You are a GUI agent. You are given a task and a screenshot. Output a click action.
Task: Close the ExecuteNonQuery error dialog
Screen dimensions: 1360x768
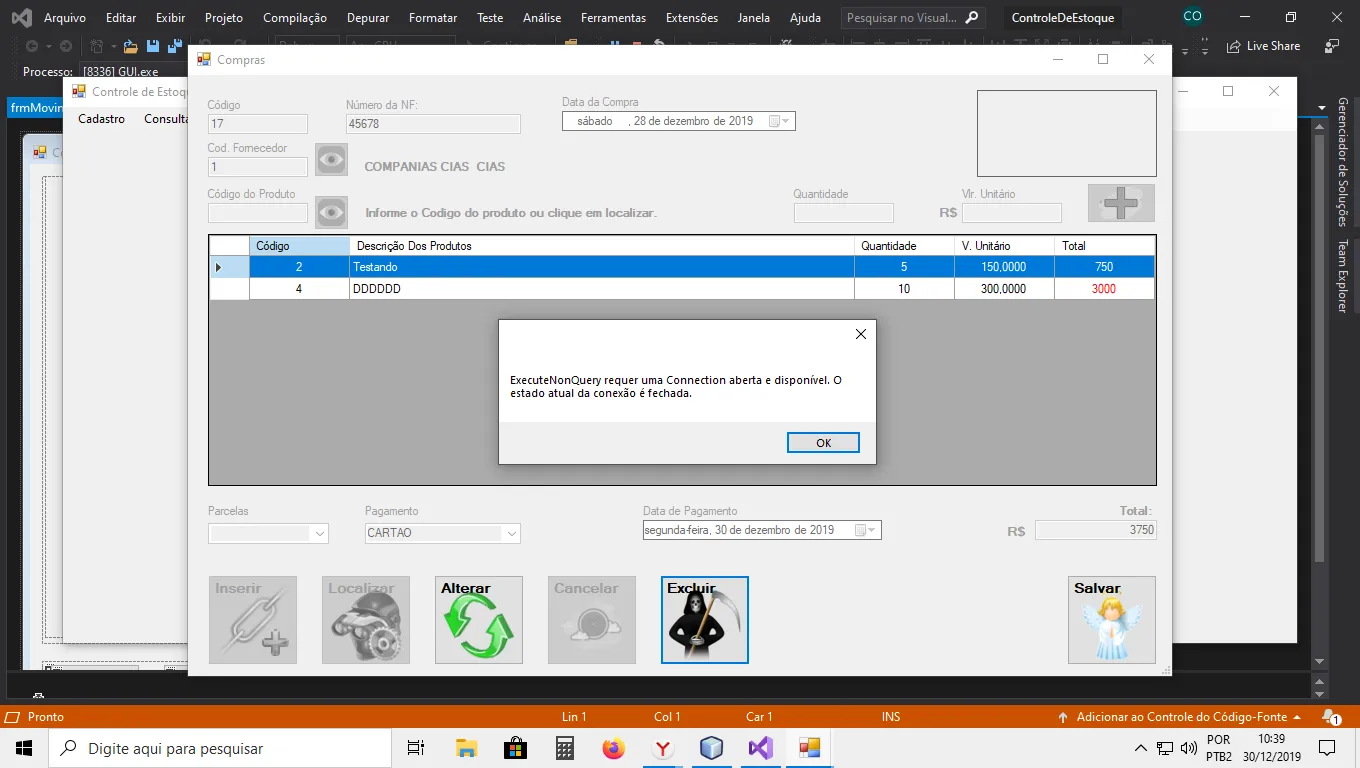[x=861, y=335]
